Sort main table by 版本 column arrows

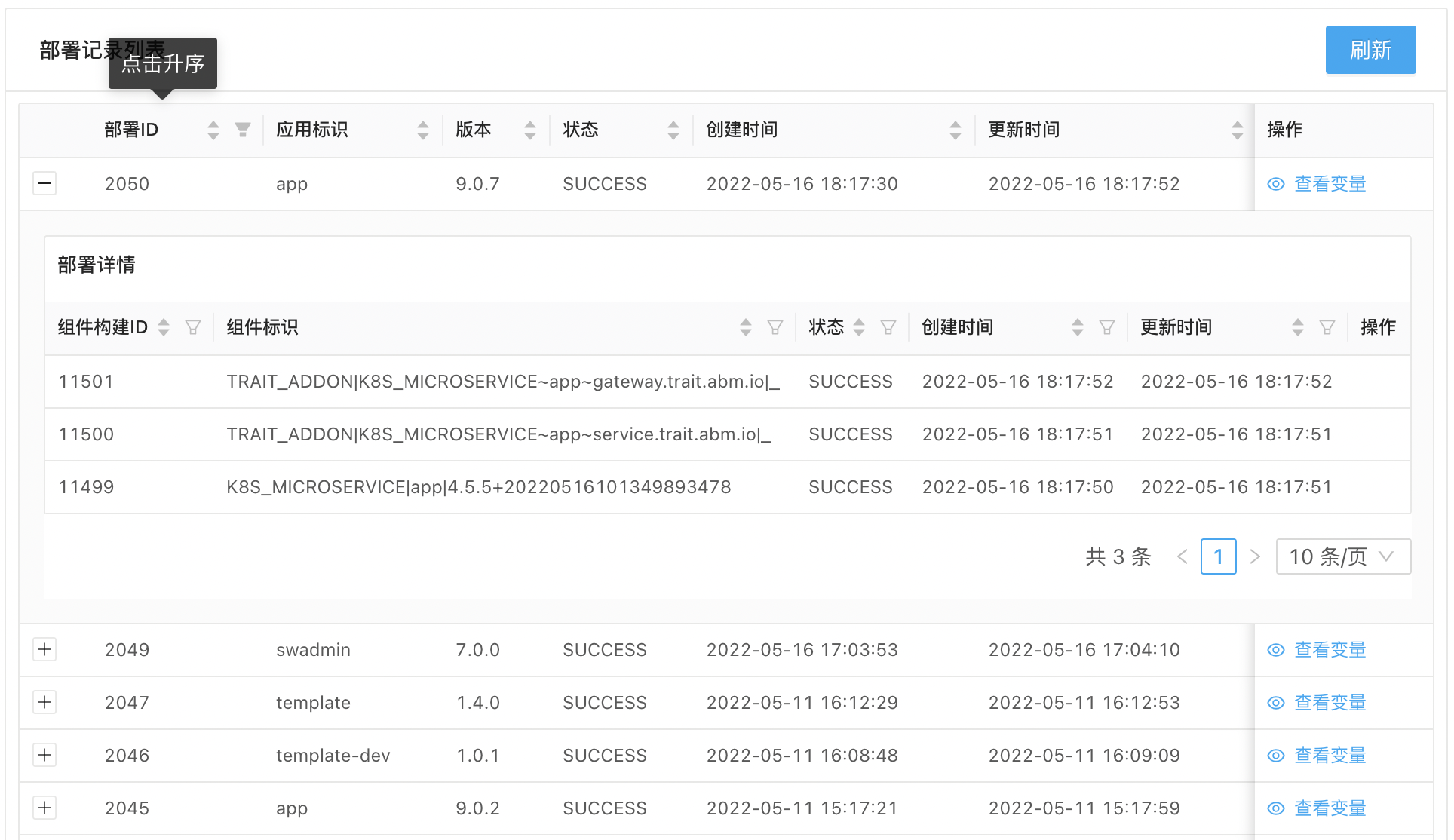(x=530, y=130)
